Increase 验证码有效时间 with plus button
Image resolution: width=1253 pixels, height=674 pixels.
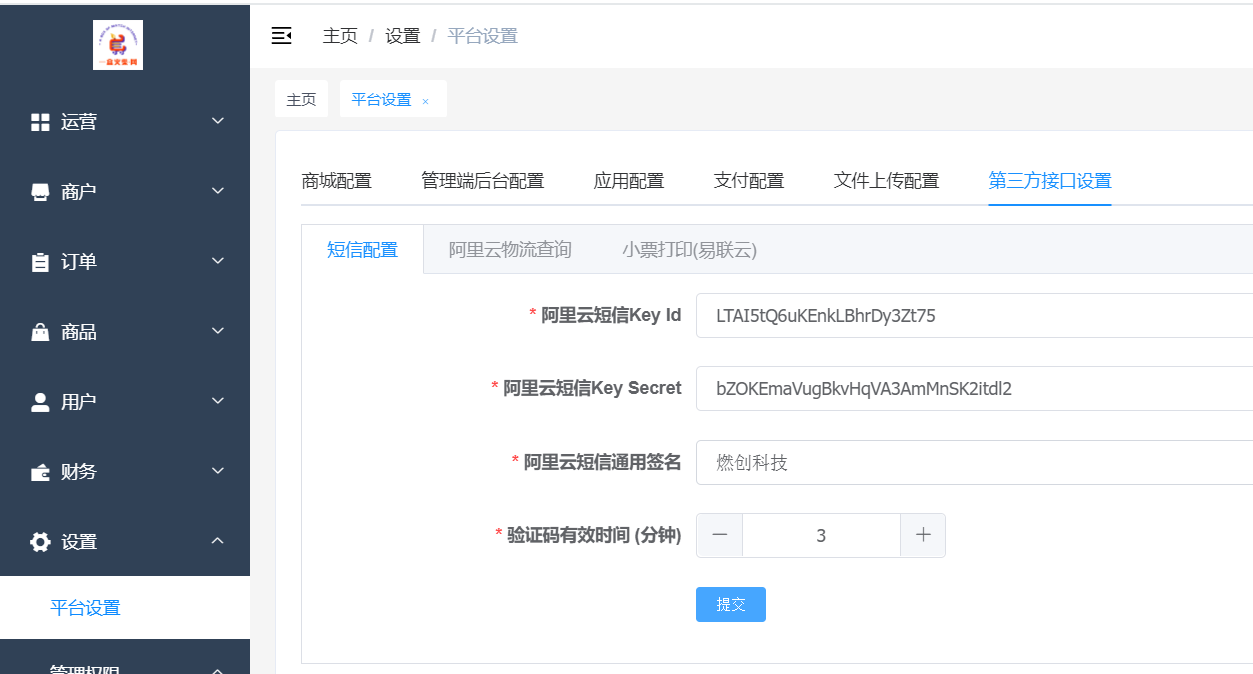(x=923, y=535)
